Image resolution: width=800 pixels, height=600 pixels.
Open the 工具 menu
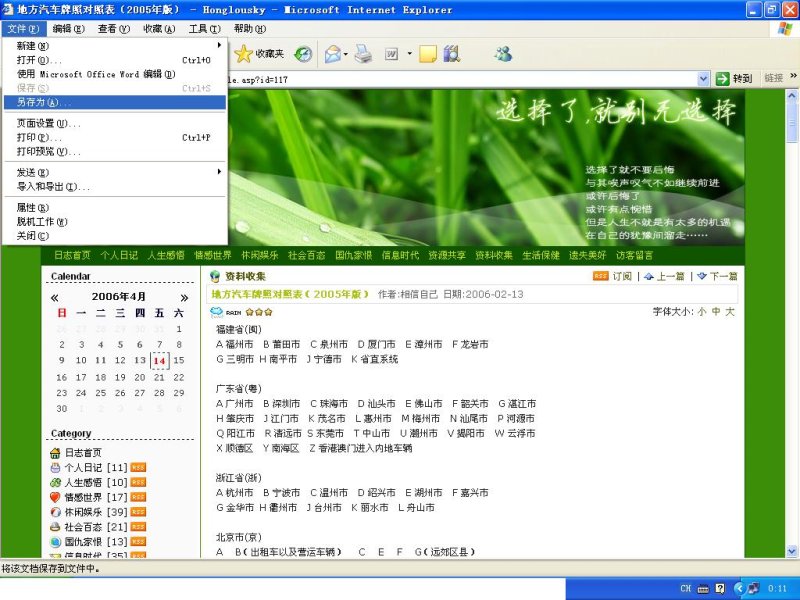pos(204,29)
